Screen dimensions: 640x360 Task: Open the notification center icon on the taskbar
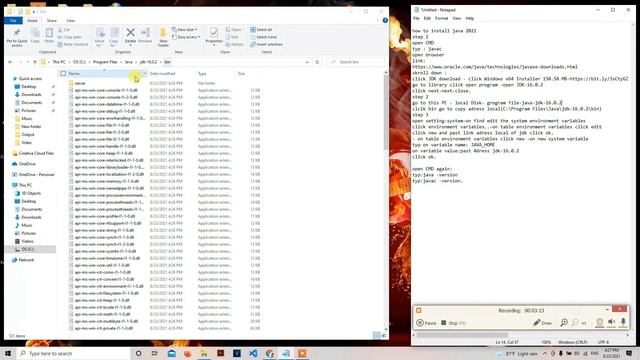(x=629, y=353)
